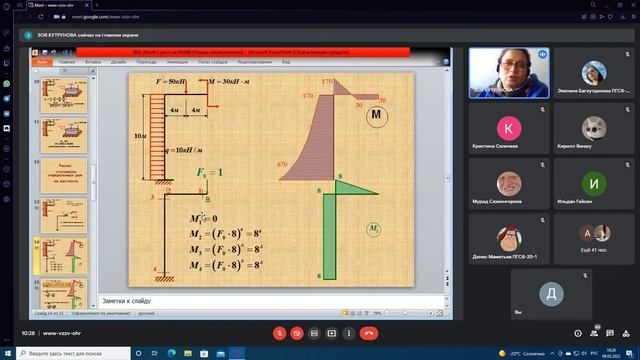Reload the page in the browser
Screen dimensions: 640x360
41,17
